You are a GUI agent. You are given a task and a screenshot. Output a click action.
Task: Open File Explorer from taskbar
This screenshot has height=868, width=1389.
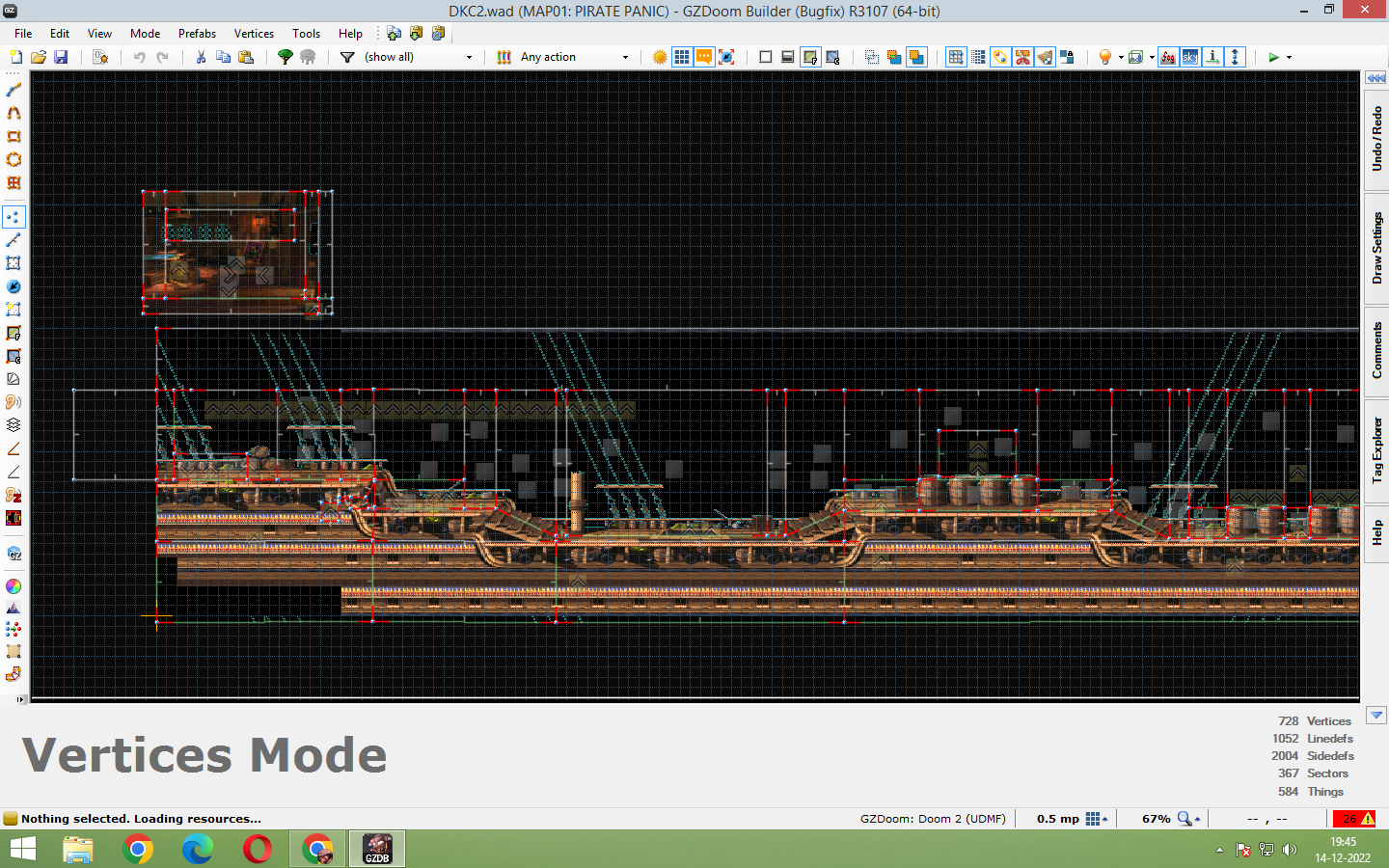(77, 849)
